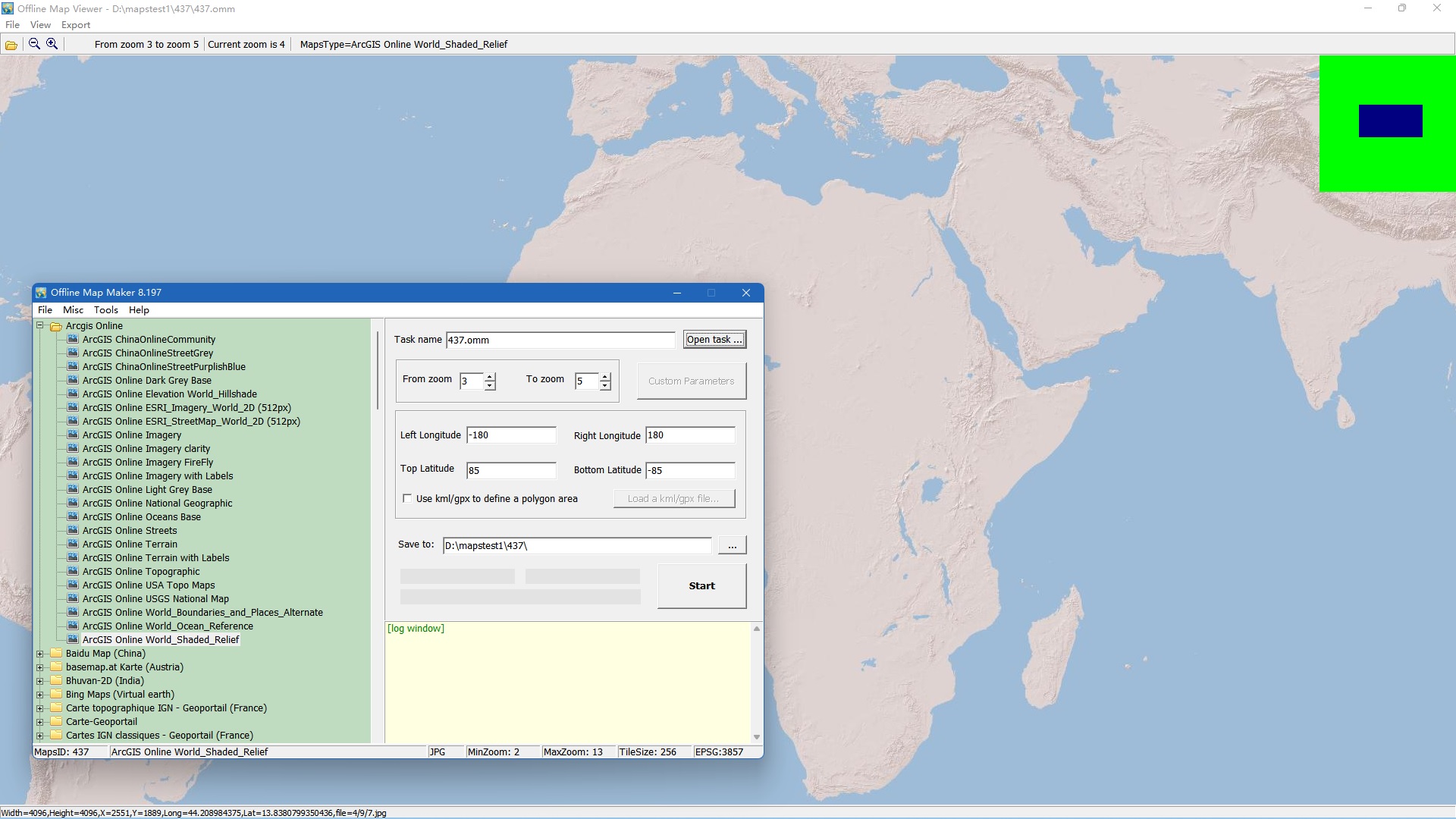
Task: Open the Map Viewer Export menu
Action: click(76, 25)
